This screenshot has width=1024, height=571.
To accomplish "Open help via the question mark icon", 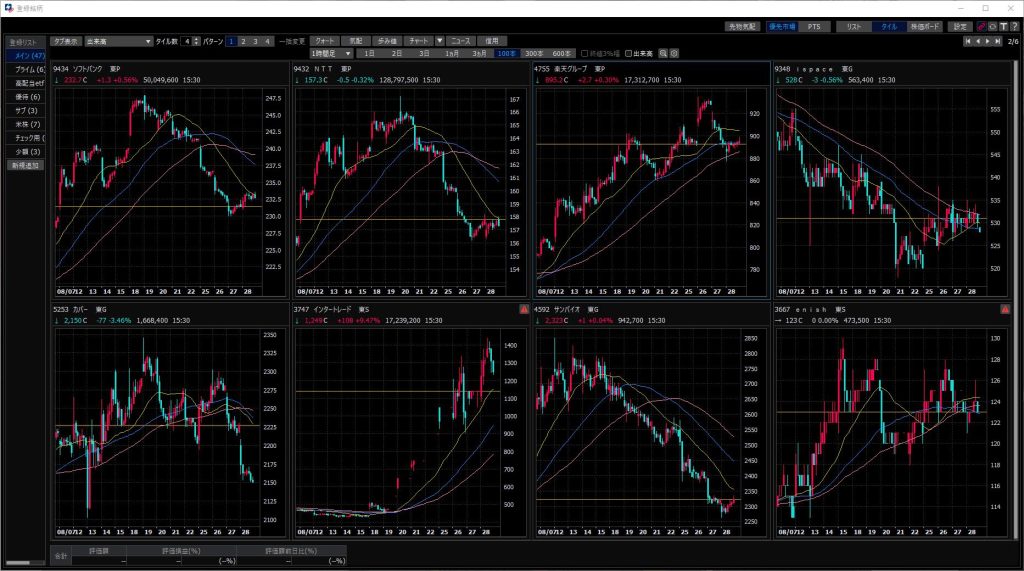I will coord(1013,26).
